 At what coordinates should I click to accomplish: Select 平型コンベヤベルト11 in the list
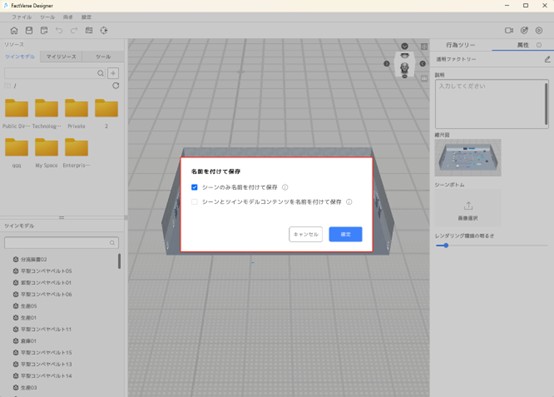click(46, 329)
